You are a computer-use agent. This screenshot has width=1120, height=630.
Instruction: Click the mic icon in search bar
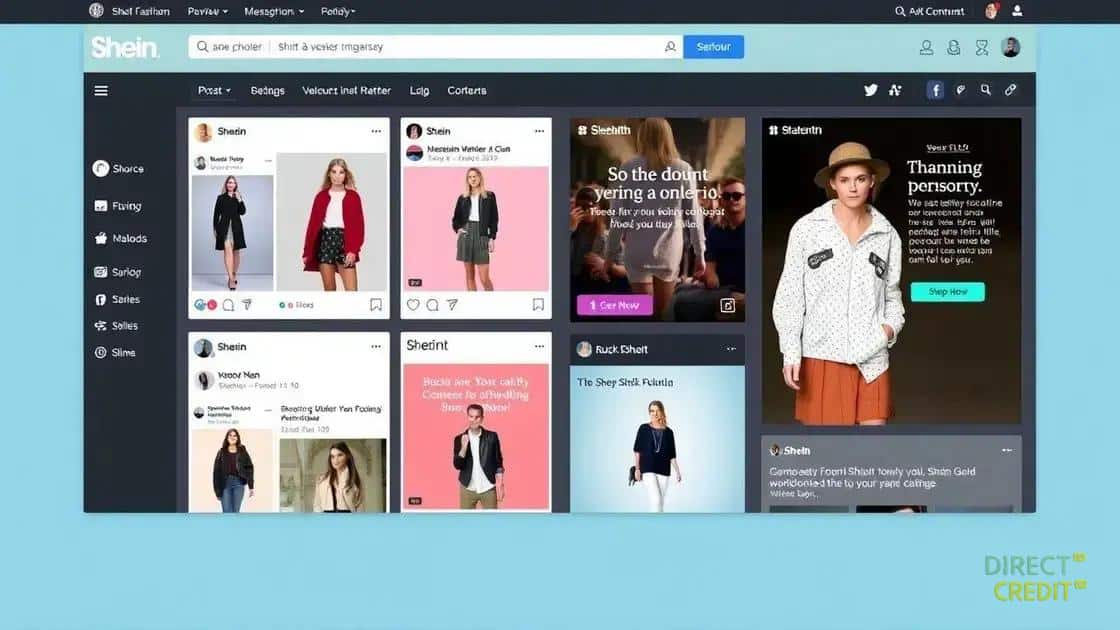pos(670,46)
